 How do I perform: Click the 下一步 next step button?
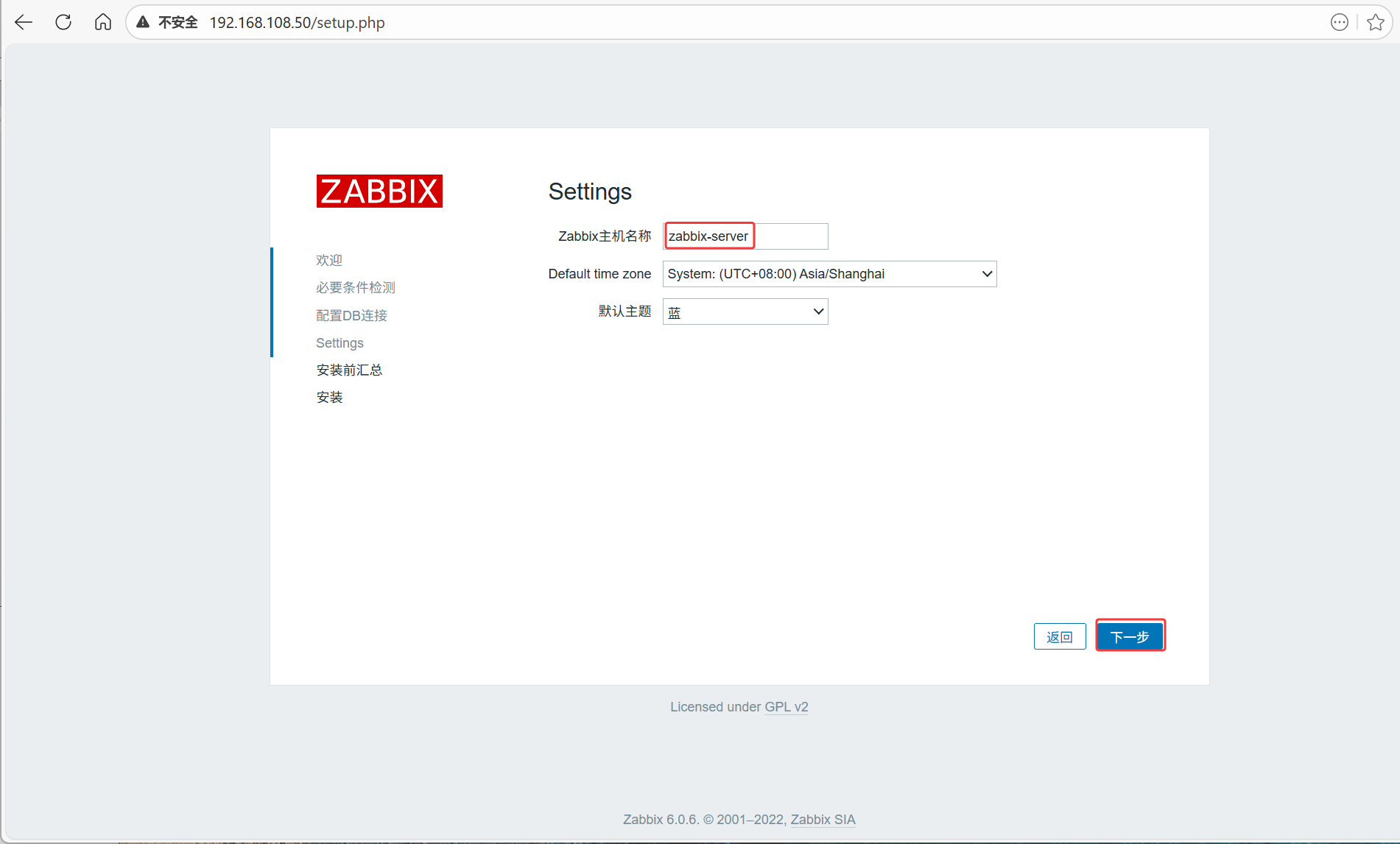[1130, 636]
